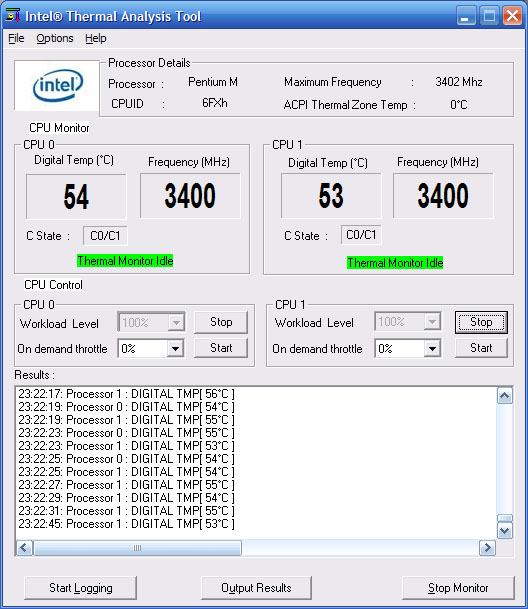
Task: Select log line 23:22:31 Processor 1 55°C
Action: click(x=126, y=511)
